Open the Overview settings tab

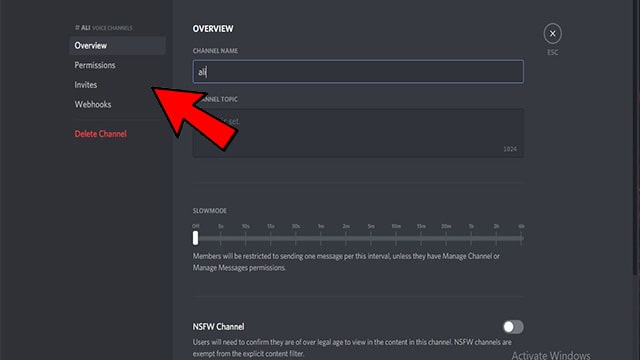[118, 45]
